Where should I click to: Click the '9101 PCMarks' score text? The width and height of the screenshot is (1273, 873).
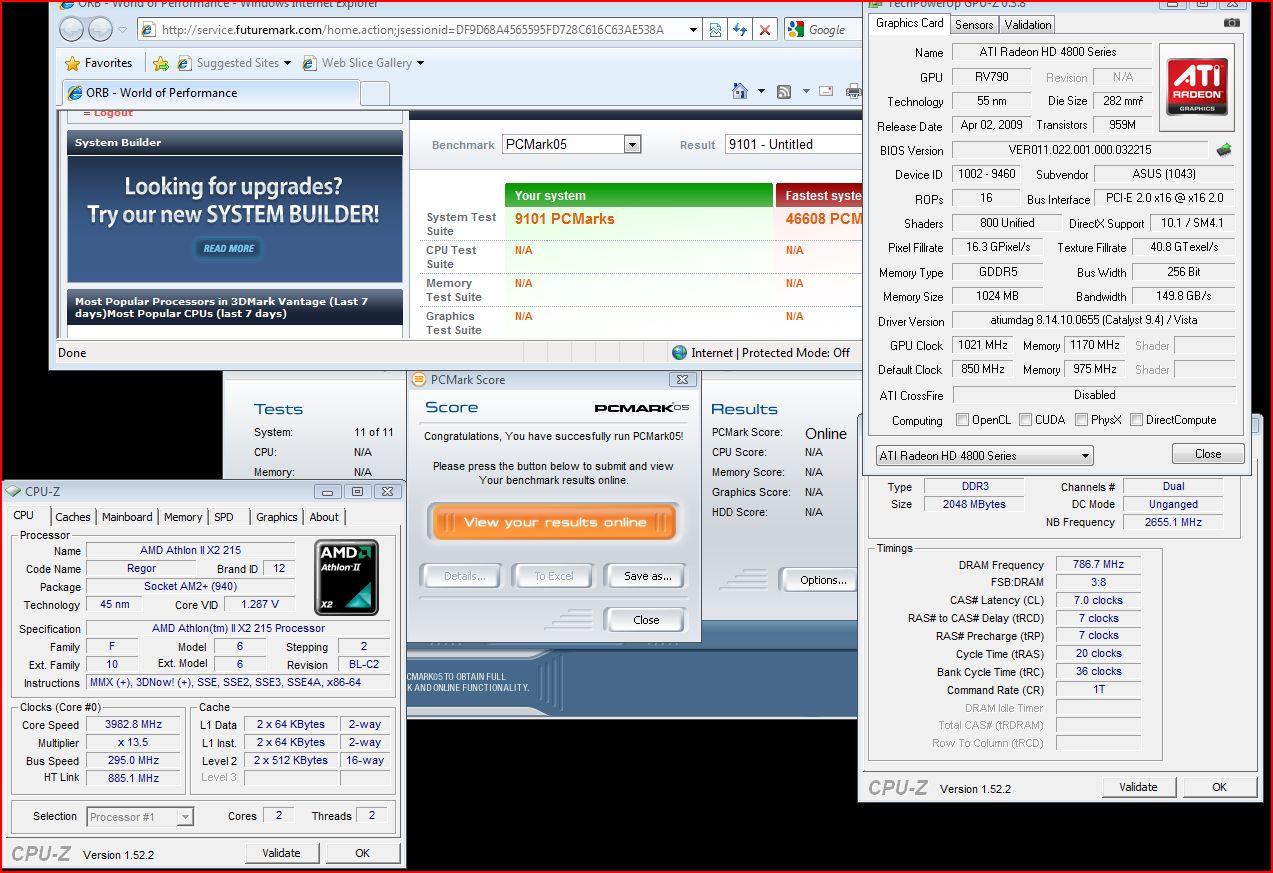pos(565,219)
